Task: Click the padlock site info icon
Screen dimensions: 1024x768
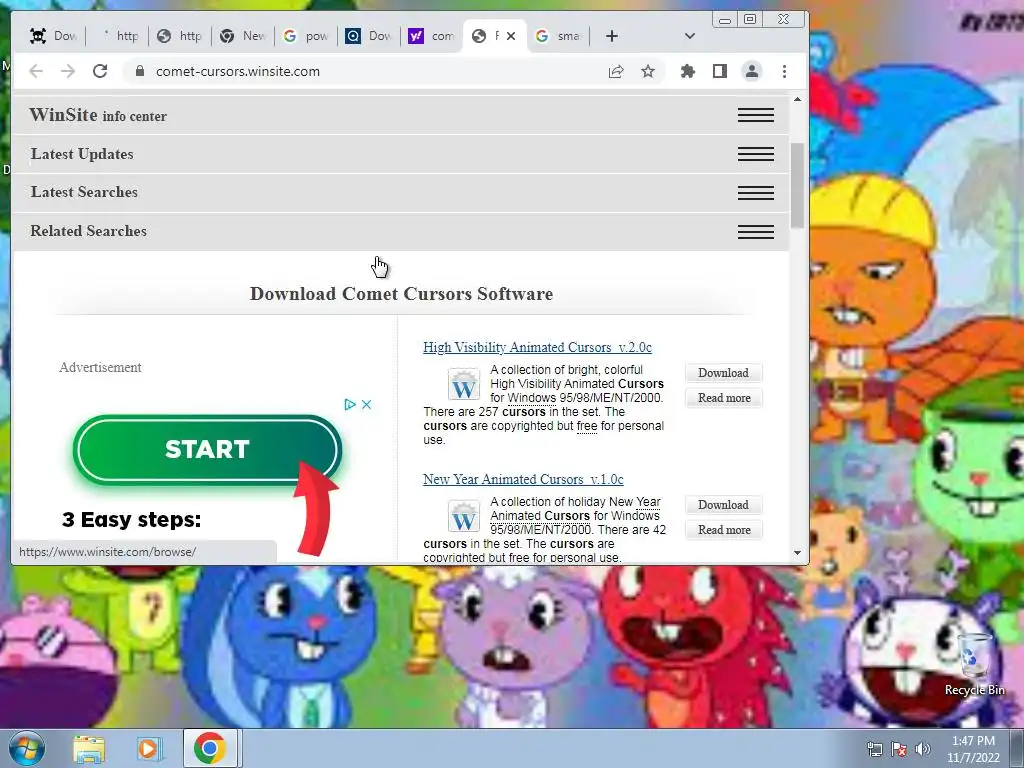Action: click(x=140, y=71)
